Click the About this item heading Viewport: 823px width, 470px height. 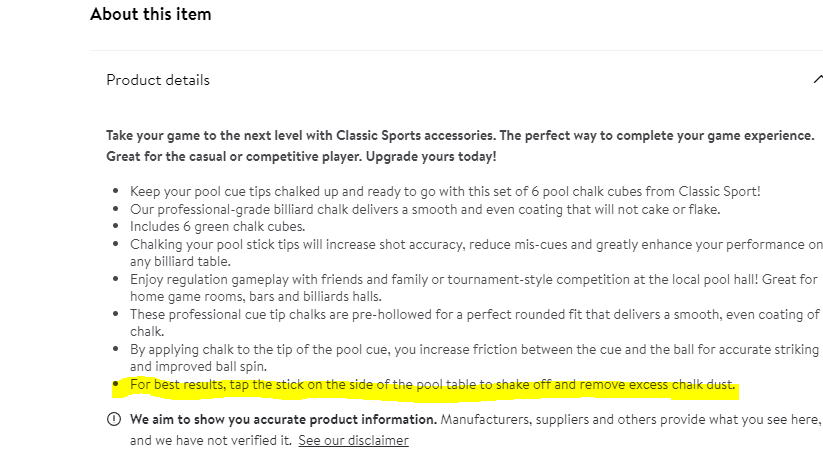click(151, 14)
